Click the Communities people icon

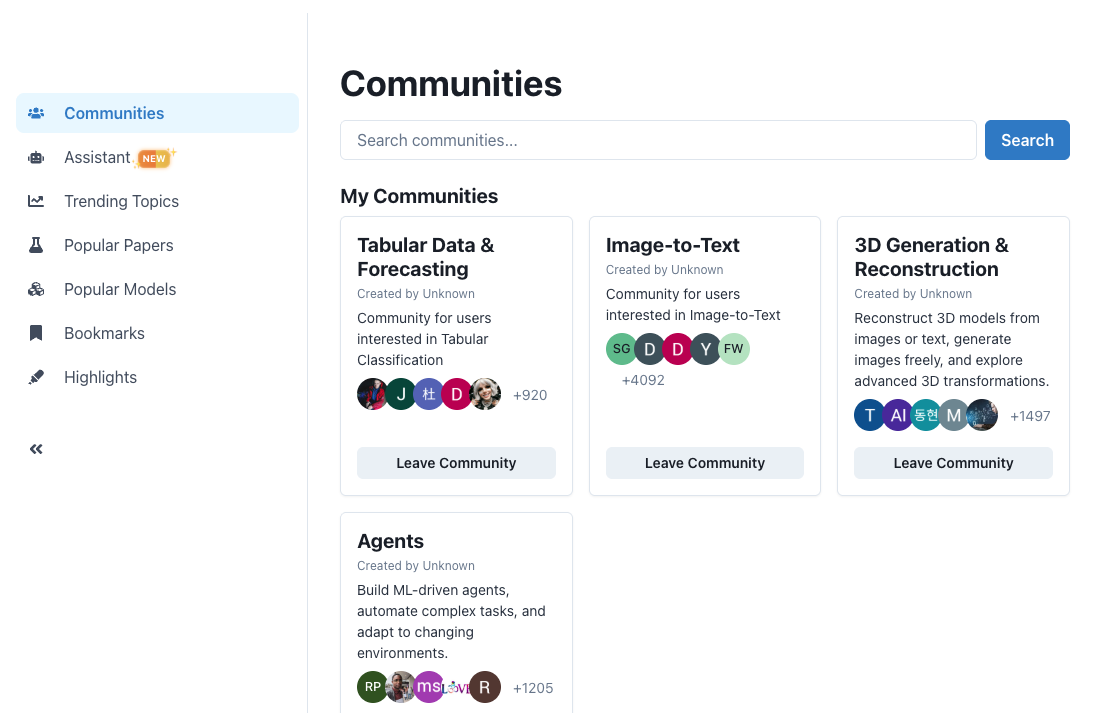pyautogui.click(x=36, y=113)
